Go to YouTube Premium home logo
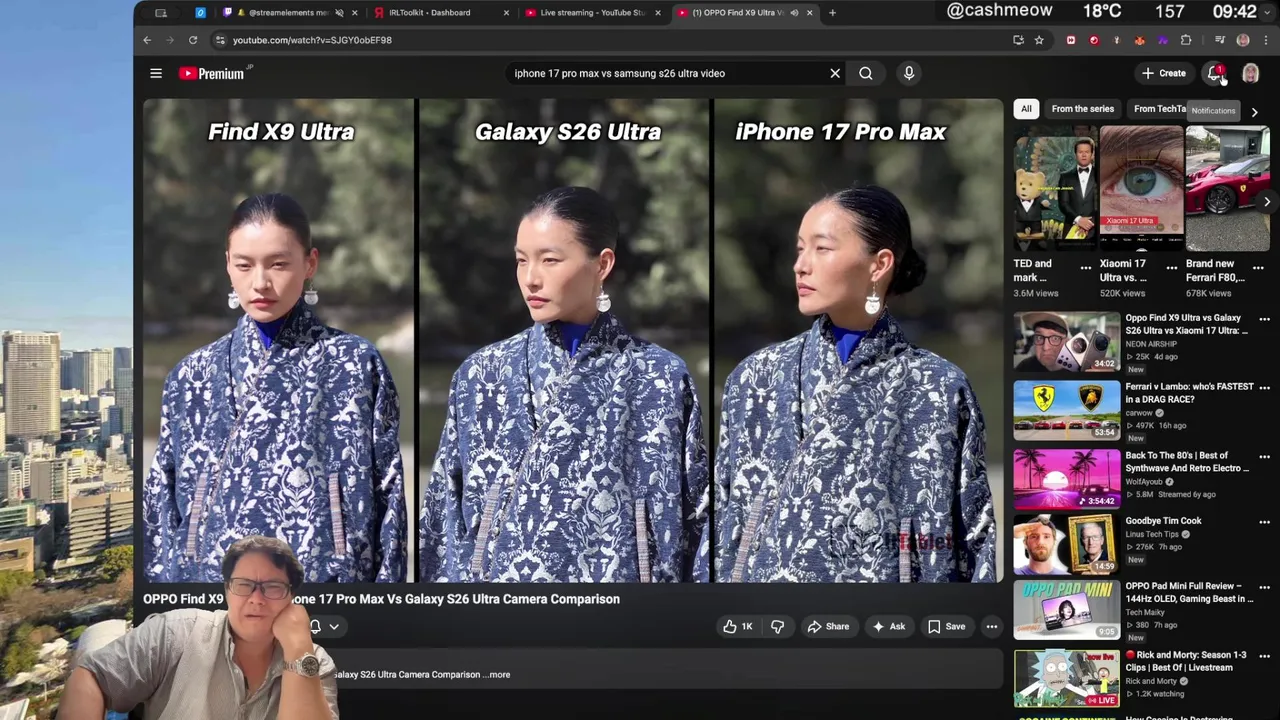The height and width of the screenshot is (720, 1280). coord(214,73)
